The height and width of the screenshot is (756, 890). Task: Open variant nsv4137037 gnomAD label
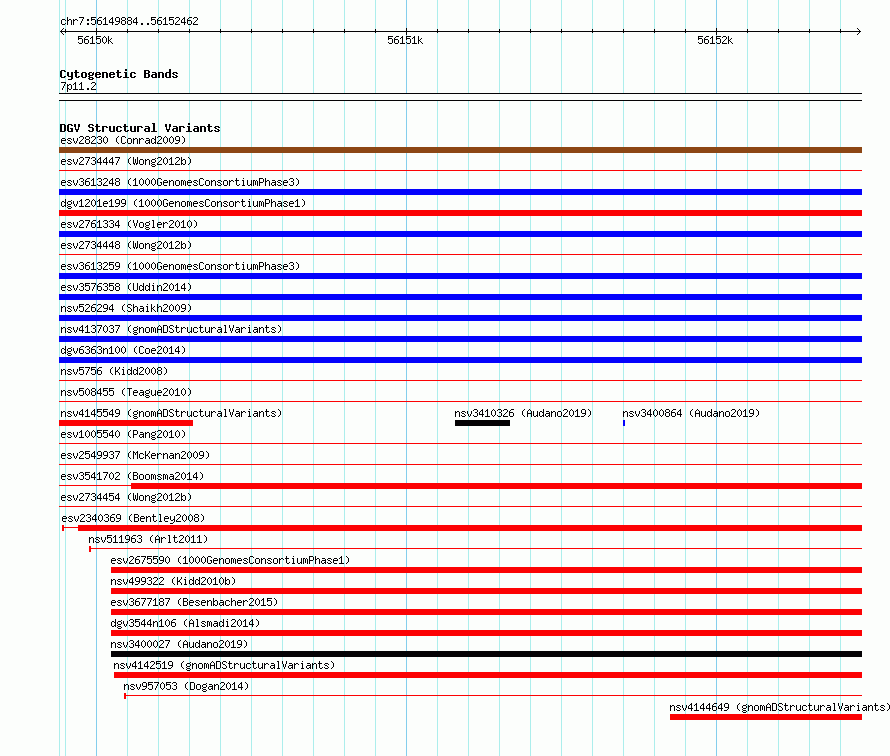(x=171, y=329)
